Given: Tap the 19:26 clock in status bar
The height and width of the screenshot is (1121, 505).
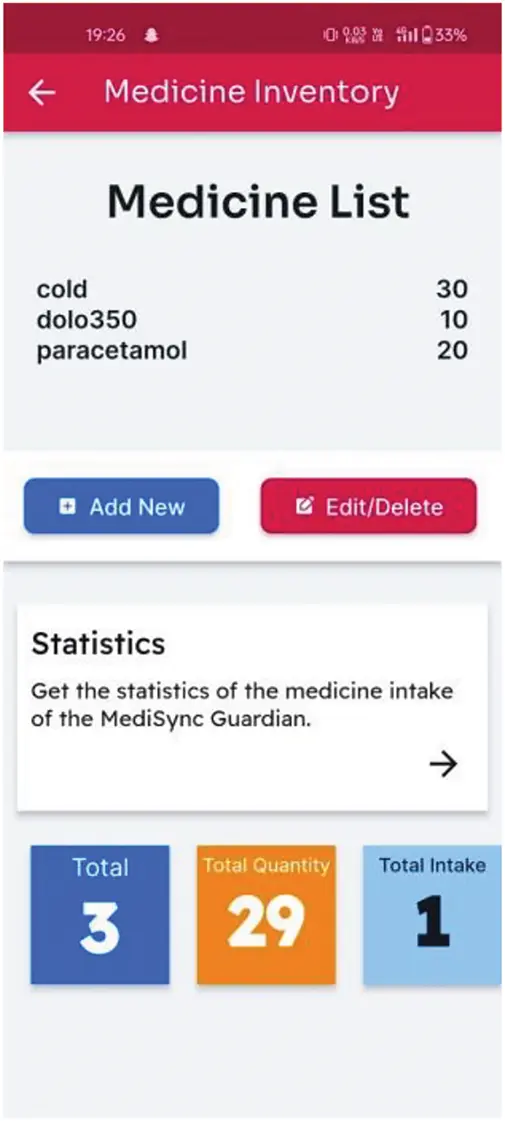Looking at the screenshot, I should (106, 35).
